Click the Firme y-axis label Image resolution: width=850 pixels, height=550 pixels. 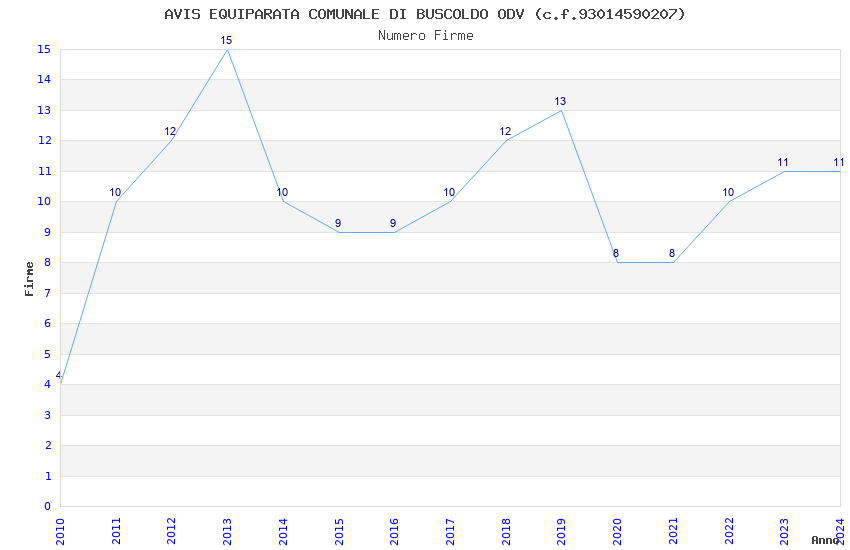(29, 279)
